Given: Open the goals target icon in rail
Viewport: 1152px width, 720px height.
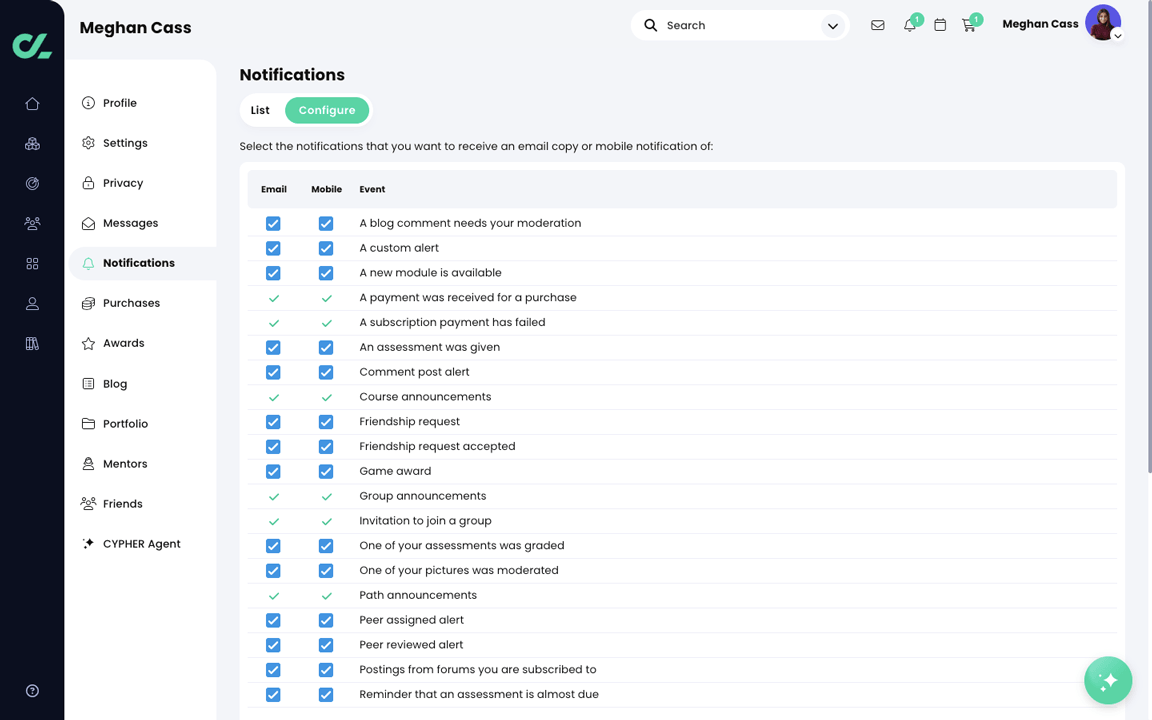Looking at the screenshot, I should tap(32, 184).
